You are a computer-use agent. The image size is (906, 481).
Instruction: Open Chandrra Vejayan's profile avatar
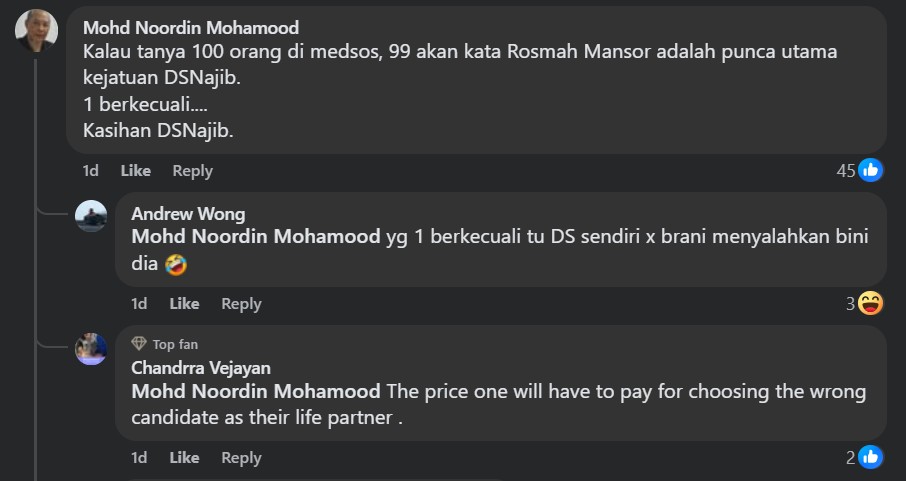(91, 349)
